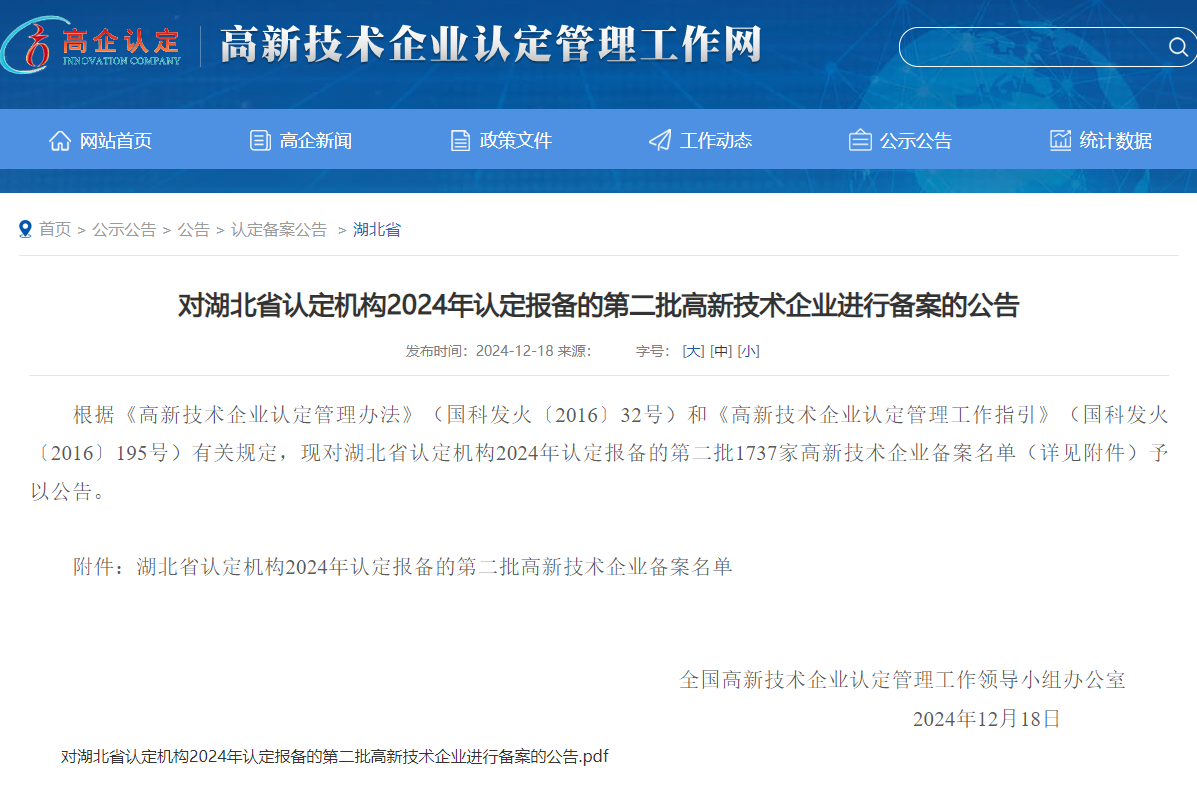This screenshot has width=1197, height=804.
Task: Click the home icon beside 网站首页
Action: pyautogui.click(x=60, y=140)
